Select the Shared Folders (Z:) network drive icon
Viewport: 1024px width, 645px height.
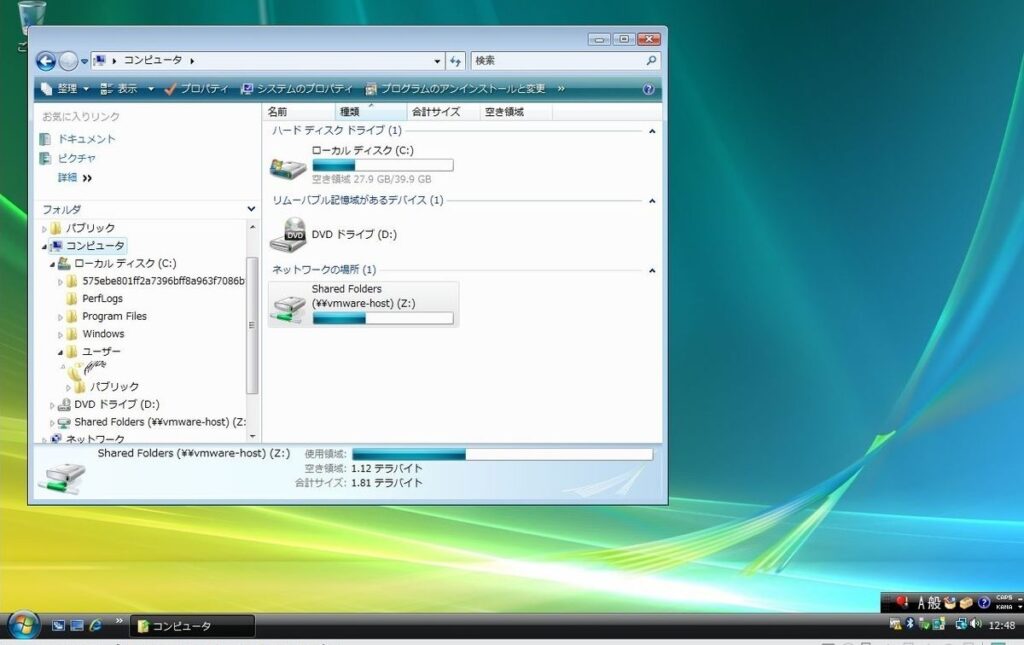pos(288,308)
